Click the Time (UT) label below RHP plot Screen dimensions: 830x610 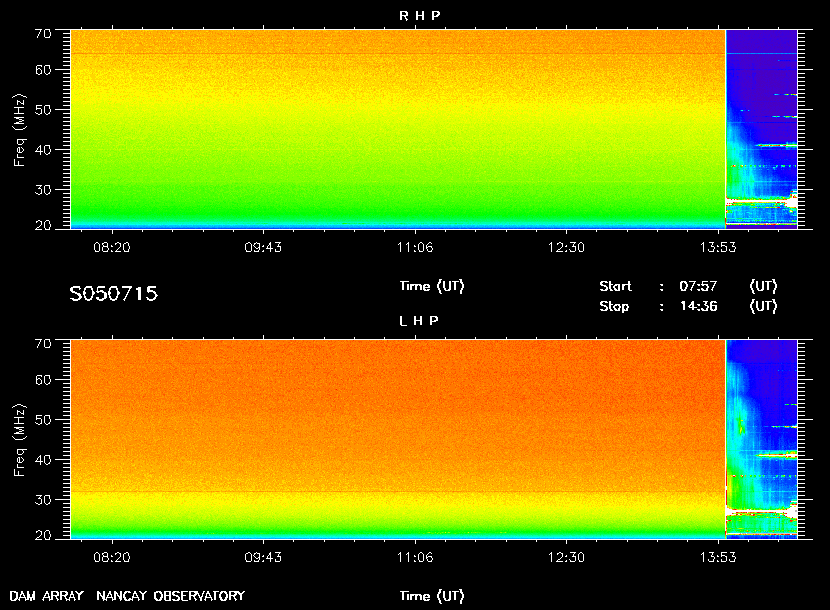[432, 286]
